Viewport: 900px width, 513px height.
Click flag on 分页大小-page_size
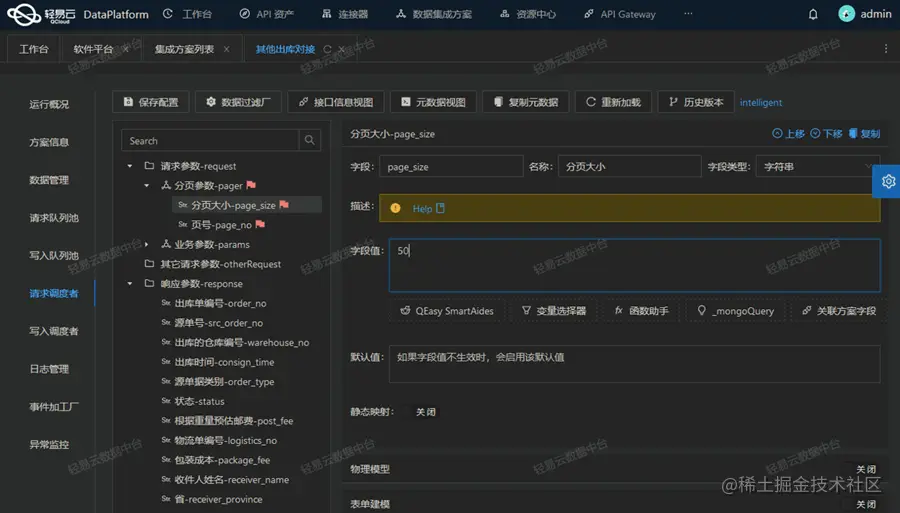[x=284, y=204]
